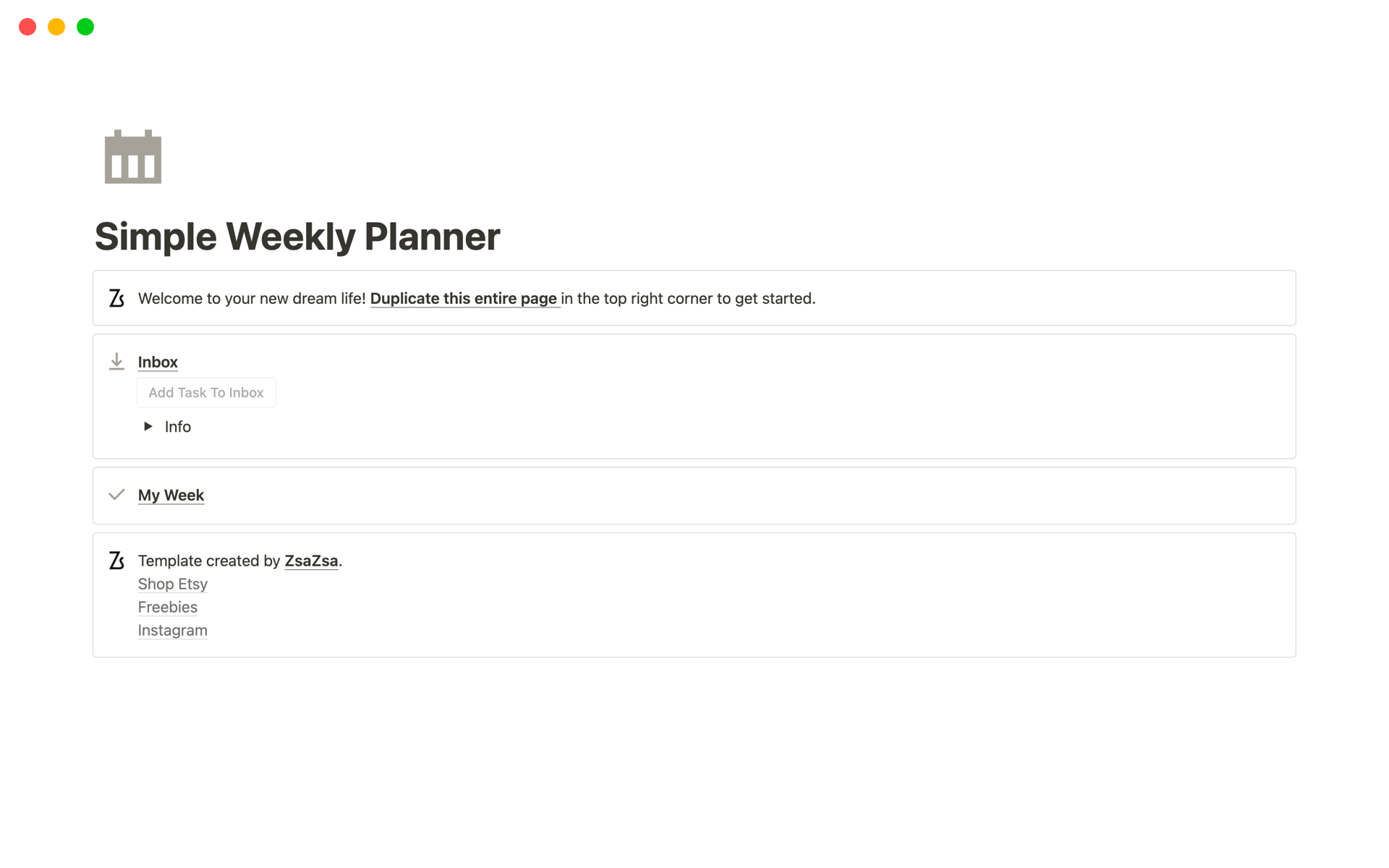The image size is (1389, 868).
Task: Expand the Info toggle triangle
Action: (148, 426)
